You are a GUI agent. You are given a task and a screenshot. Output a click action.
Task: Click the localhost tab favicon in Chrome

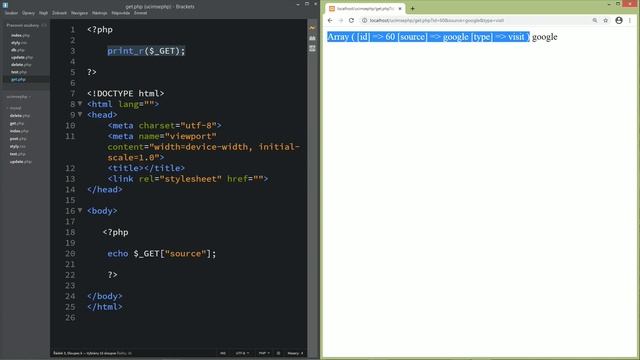pos(332,9)
